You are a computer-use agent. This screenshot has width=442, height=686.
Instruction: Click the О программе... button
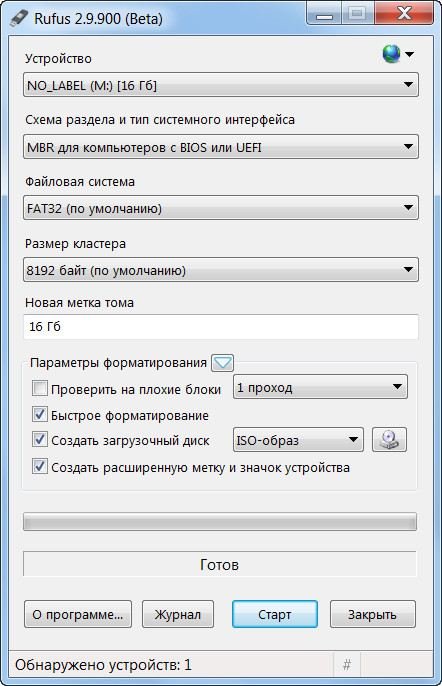click(x=78, y=614)
